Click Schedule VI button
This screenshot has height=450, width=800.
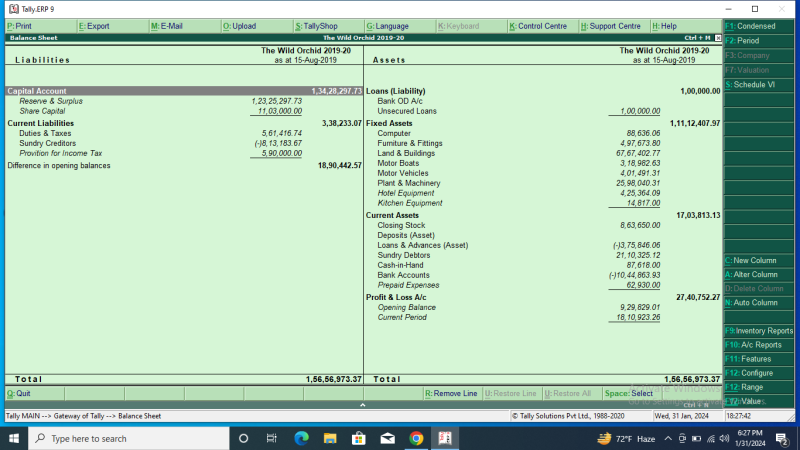759,85
